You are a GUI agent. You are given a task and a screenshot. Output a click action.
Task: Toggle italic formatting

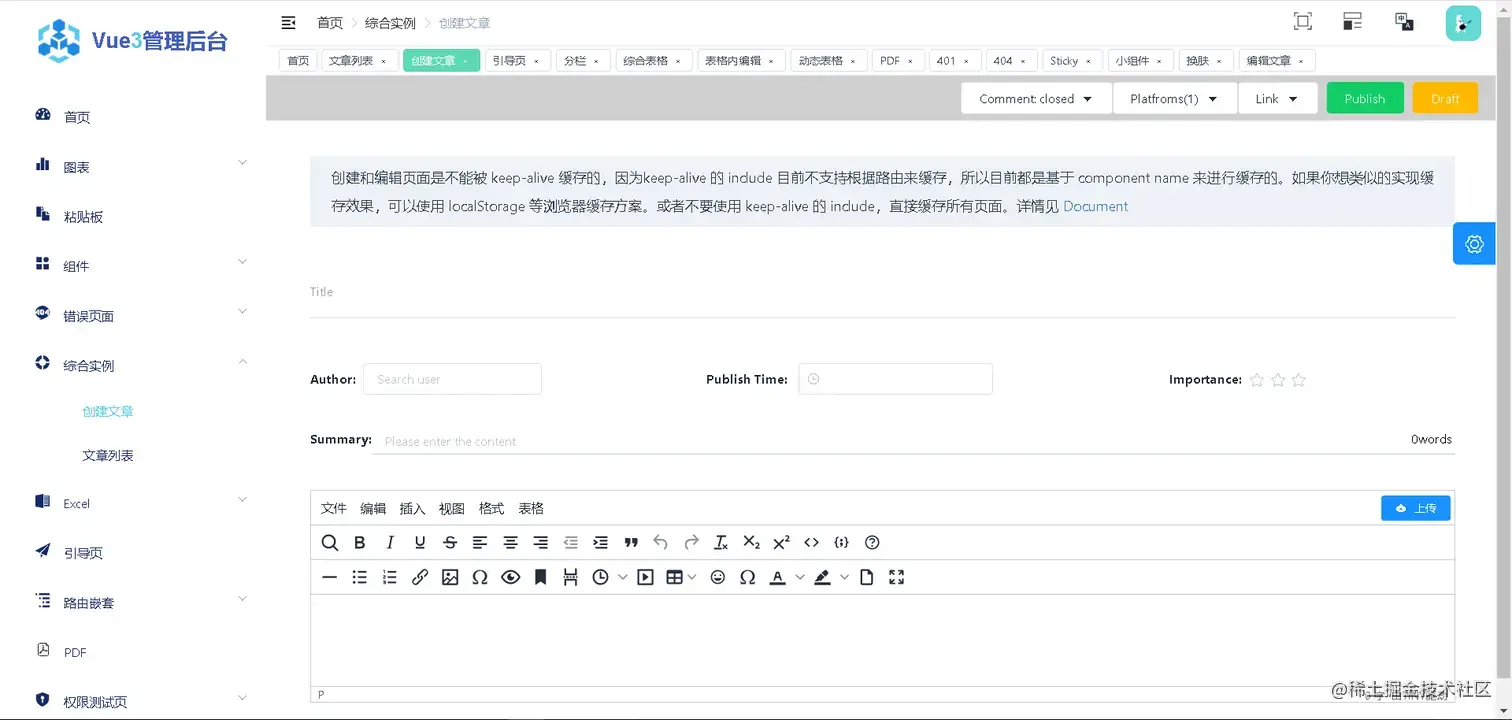(390, 543)
